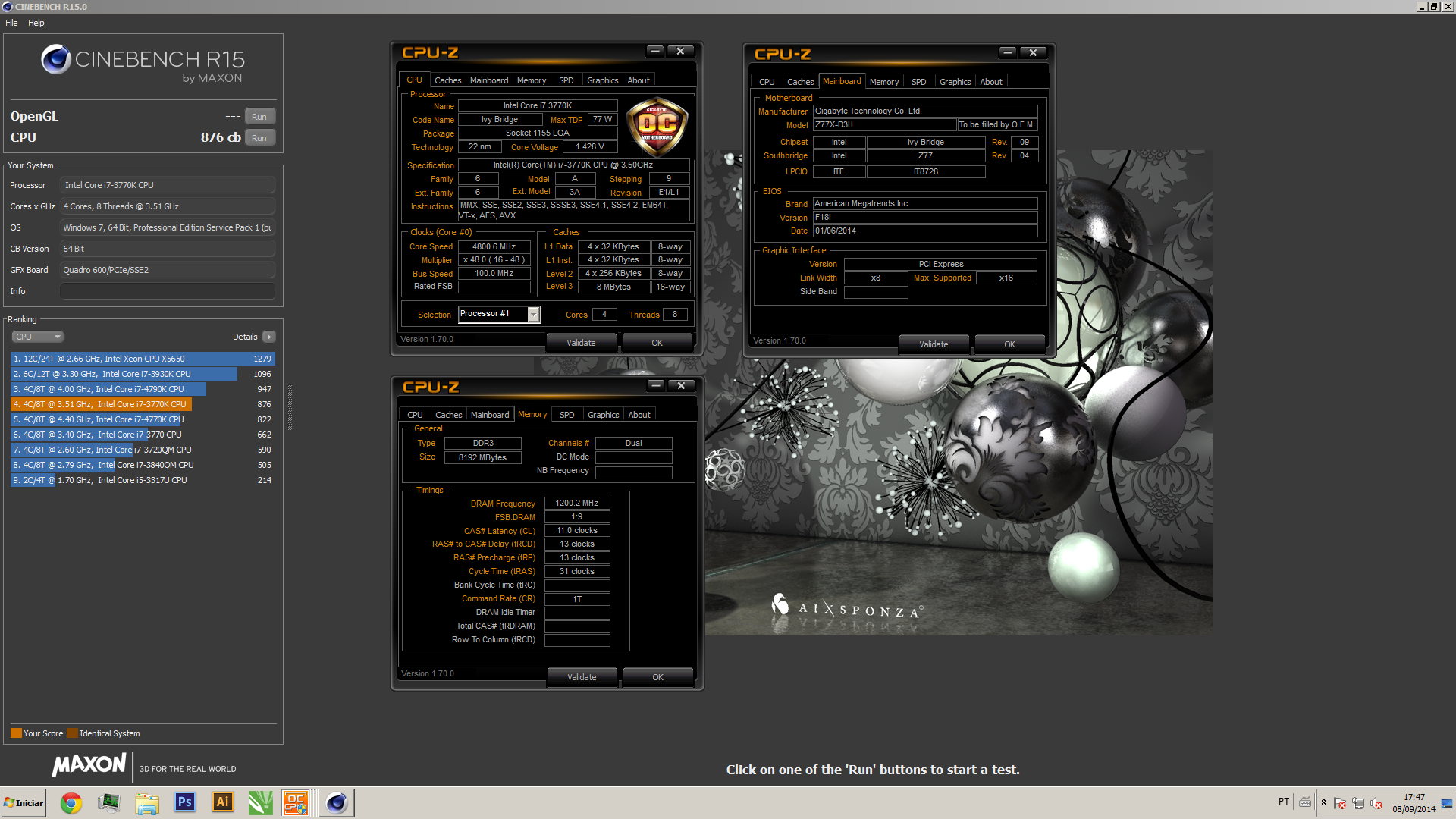The height and width of the screenshot is (819, 1456).
Task: Click the MAXON logo at the bottom
Action: (89, 765)
